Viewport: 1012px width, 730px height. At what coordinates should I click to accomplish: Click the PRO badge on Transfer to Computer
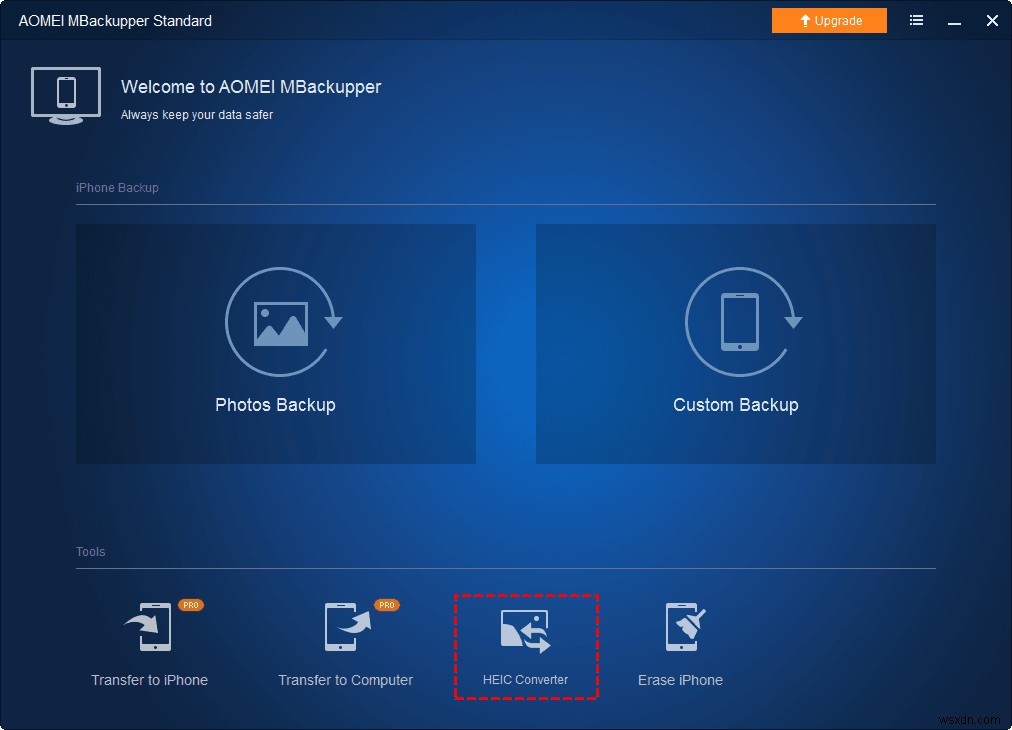pos(386,605)
